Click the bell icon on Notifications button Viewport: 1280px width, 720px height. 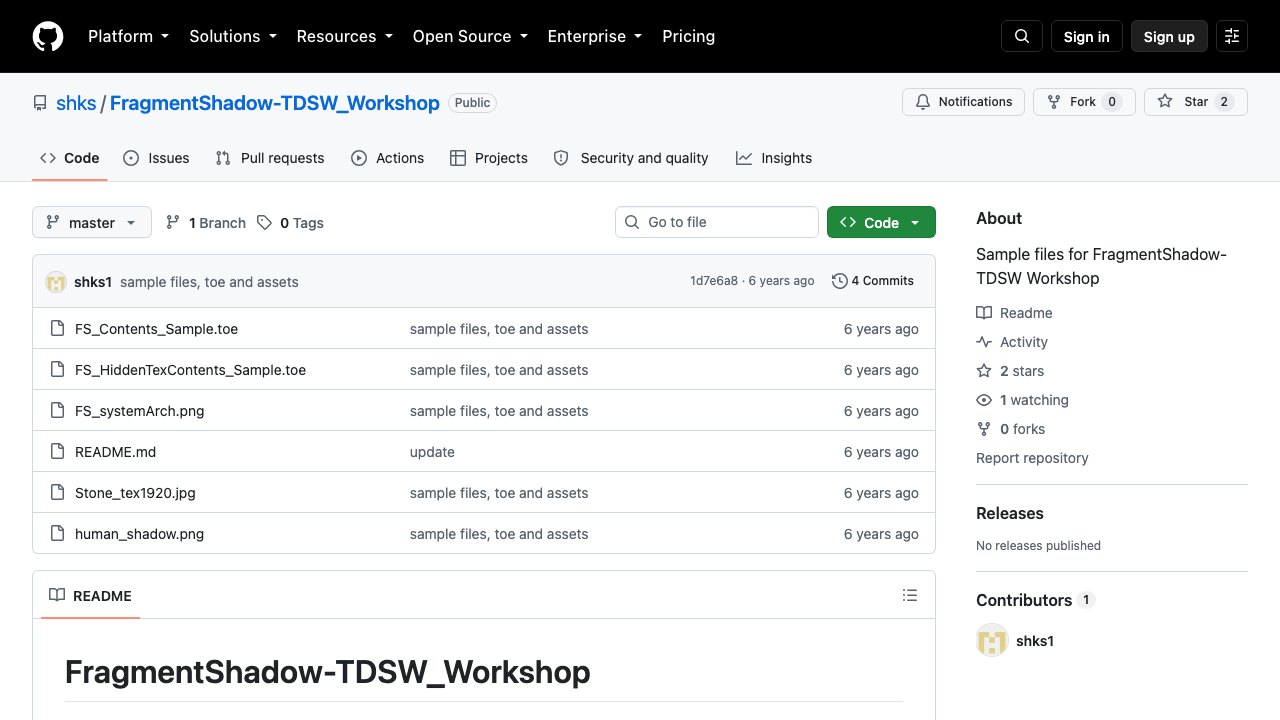tap(923, 102)
